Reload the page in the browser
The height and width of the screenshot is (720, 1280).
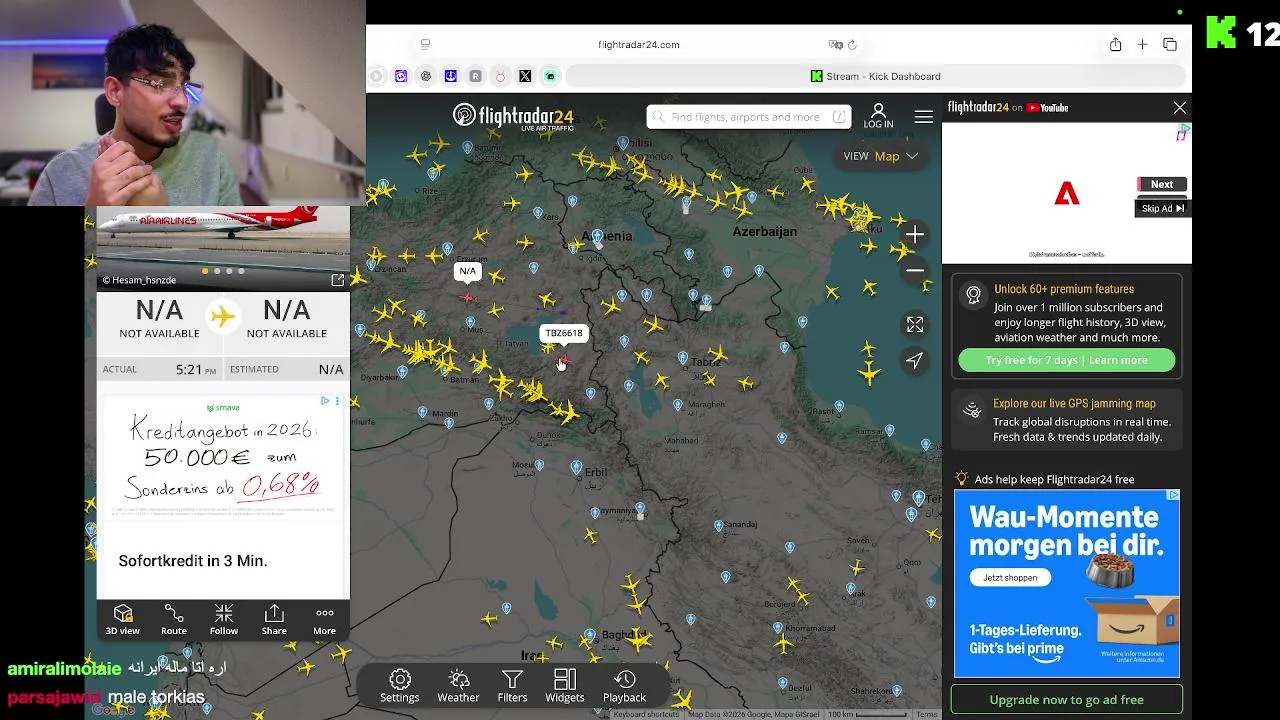pos(852,44)
